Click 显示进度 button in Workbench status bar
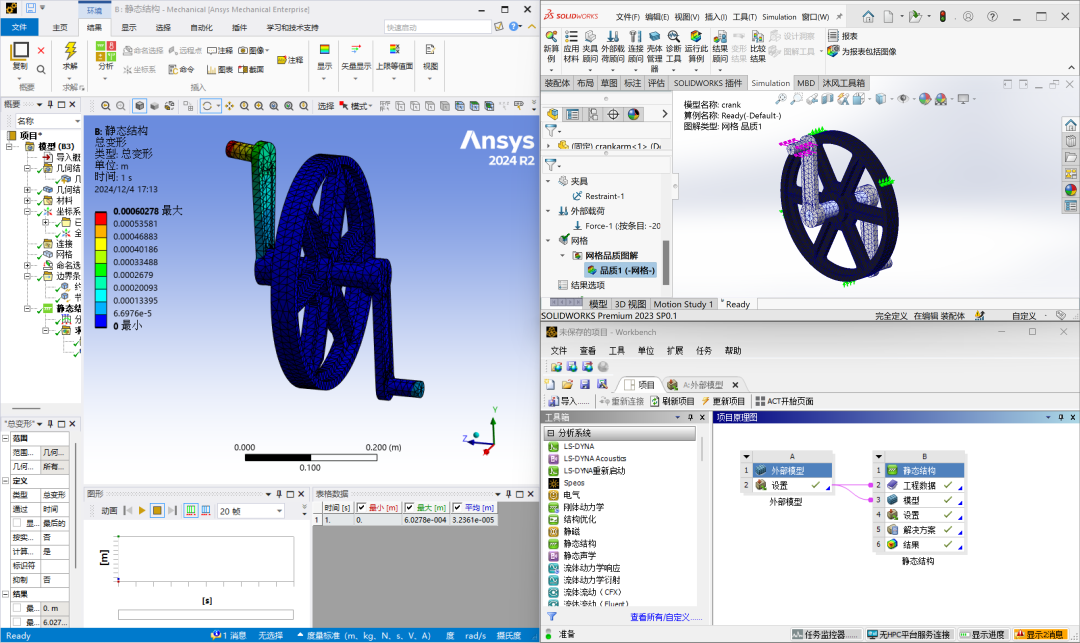This screenshot has height=643, width=1080. click(983, 634)
